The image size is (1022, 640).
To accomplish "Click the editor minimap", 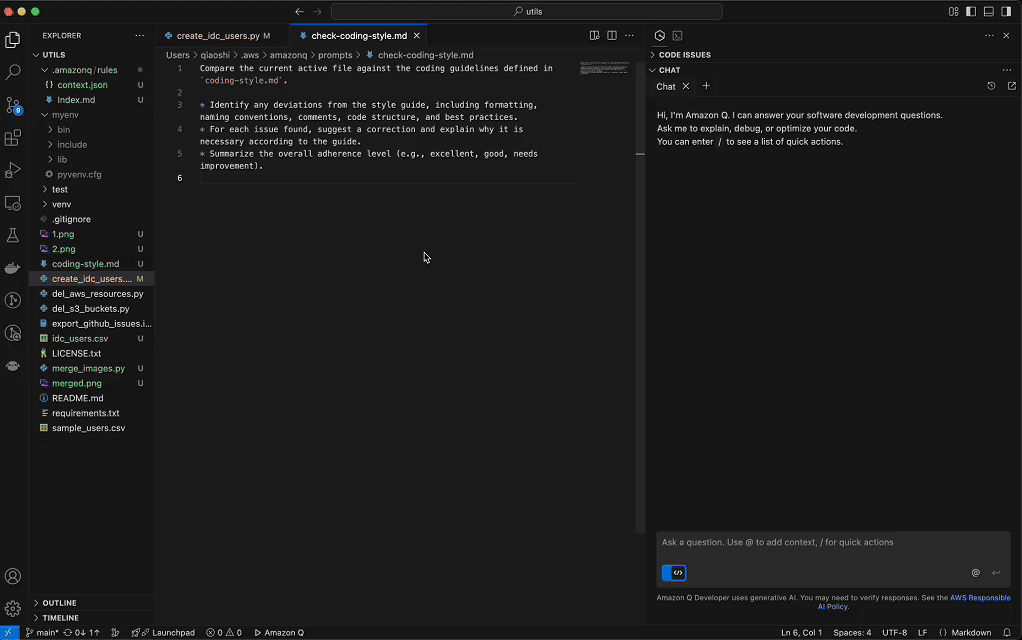I will point(605,68).
